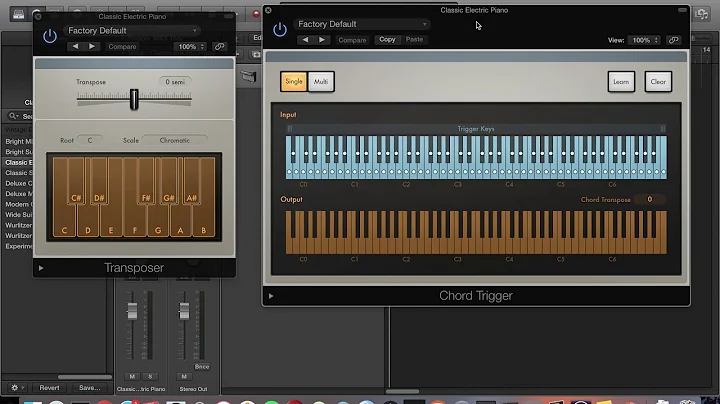Select Modern preset in library list
Image resolution: width=720 pixels, height=404 pixels.
click(18, 204)
